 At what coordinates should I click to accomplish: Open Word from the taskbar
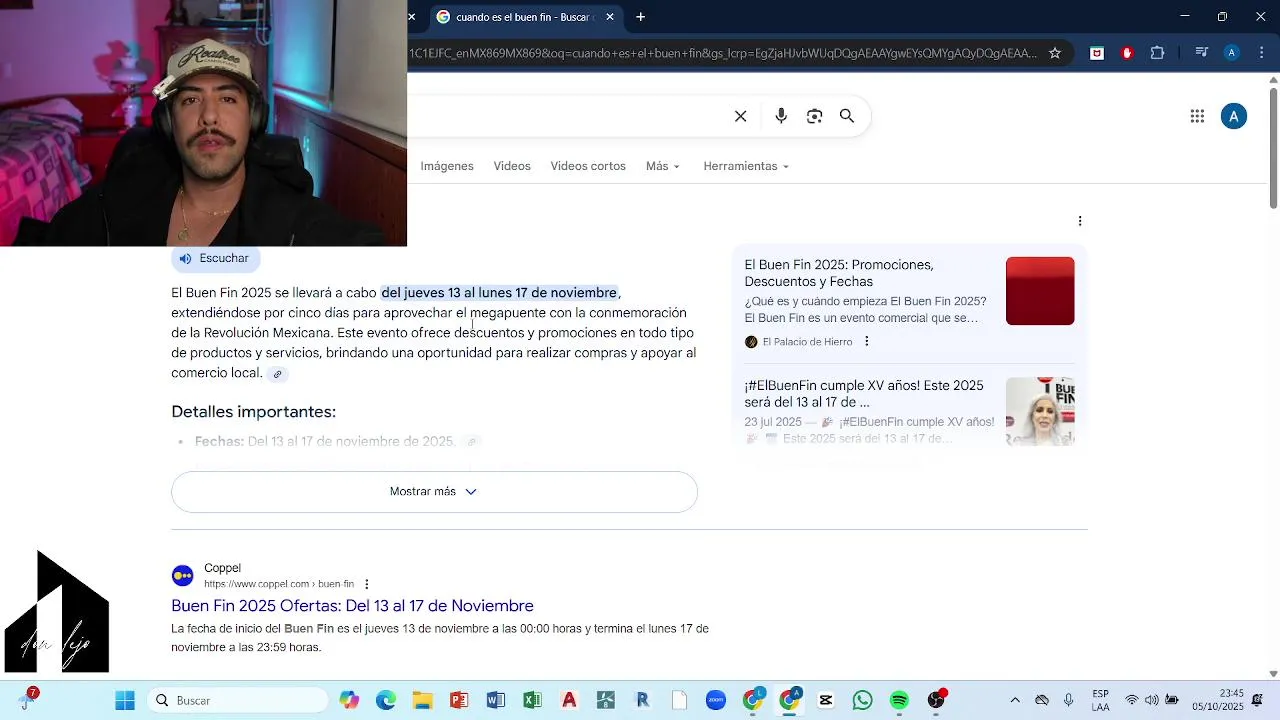click(x=496, y=700)
